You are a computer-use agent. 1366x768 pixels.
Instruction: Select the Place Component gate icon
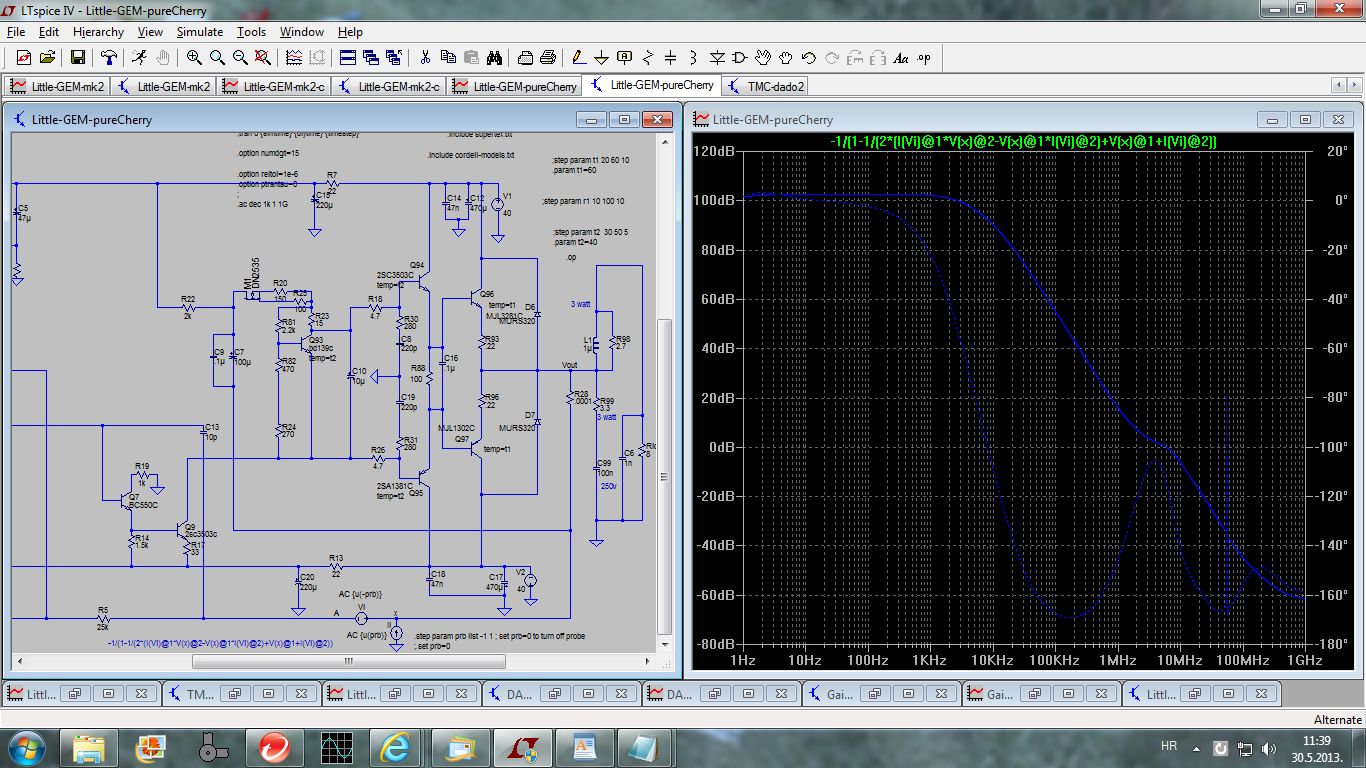click(740, 57)
